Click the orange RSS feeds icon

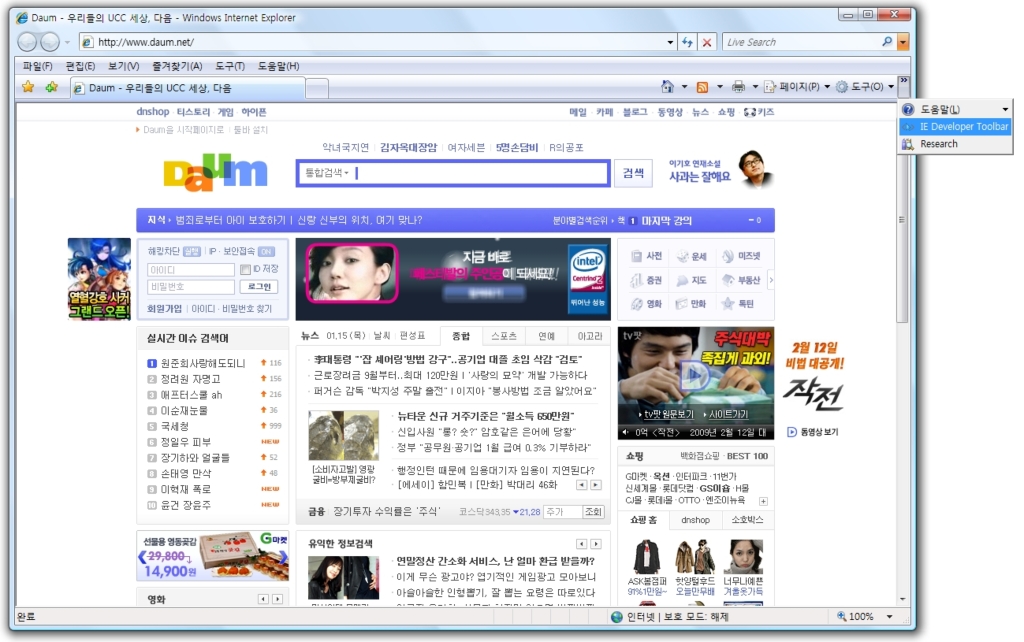tap(702, 87)
